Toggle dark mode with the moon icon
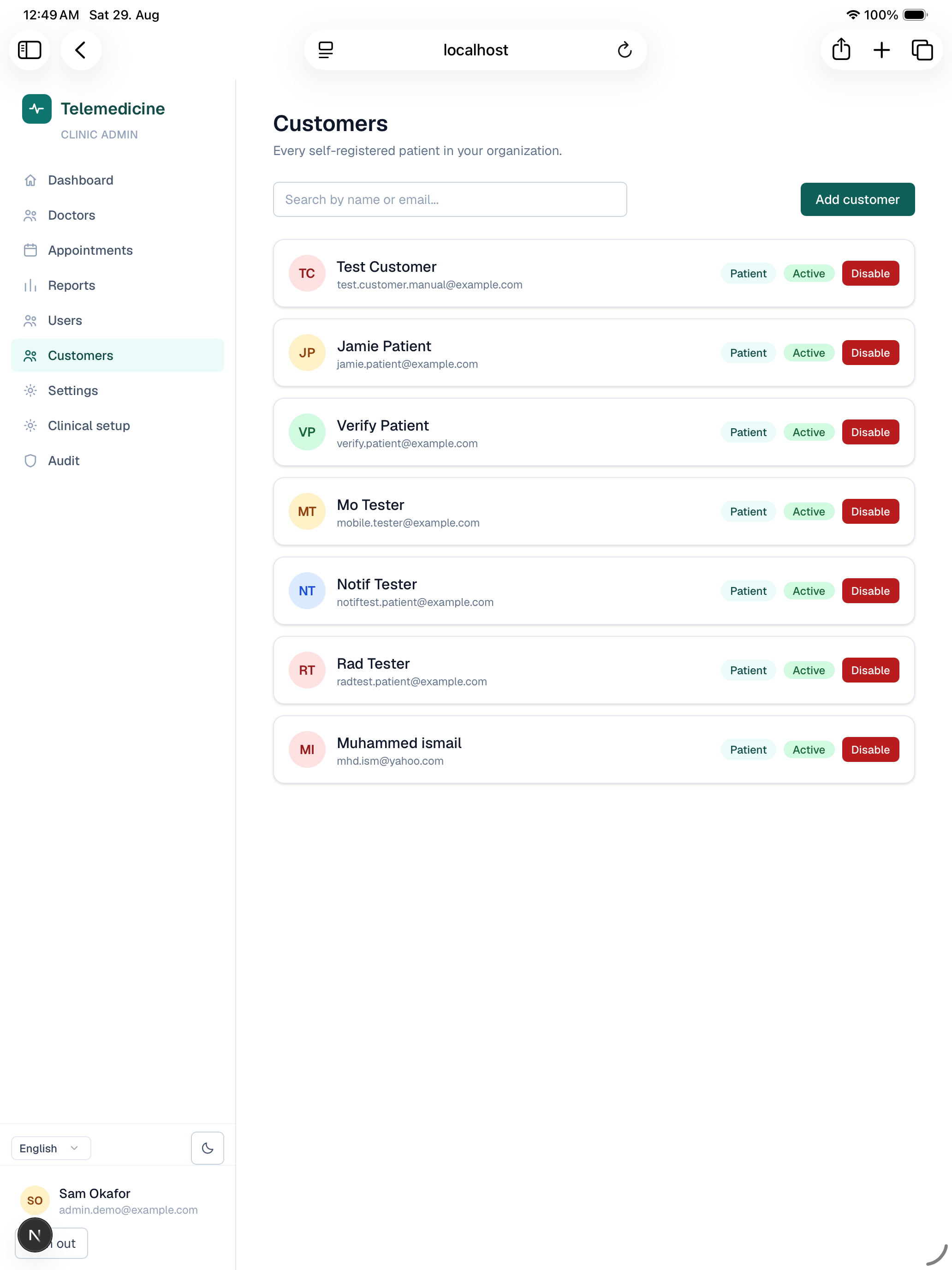Screen dimensions: 952x1270 point(207,1148)
